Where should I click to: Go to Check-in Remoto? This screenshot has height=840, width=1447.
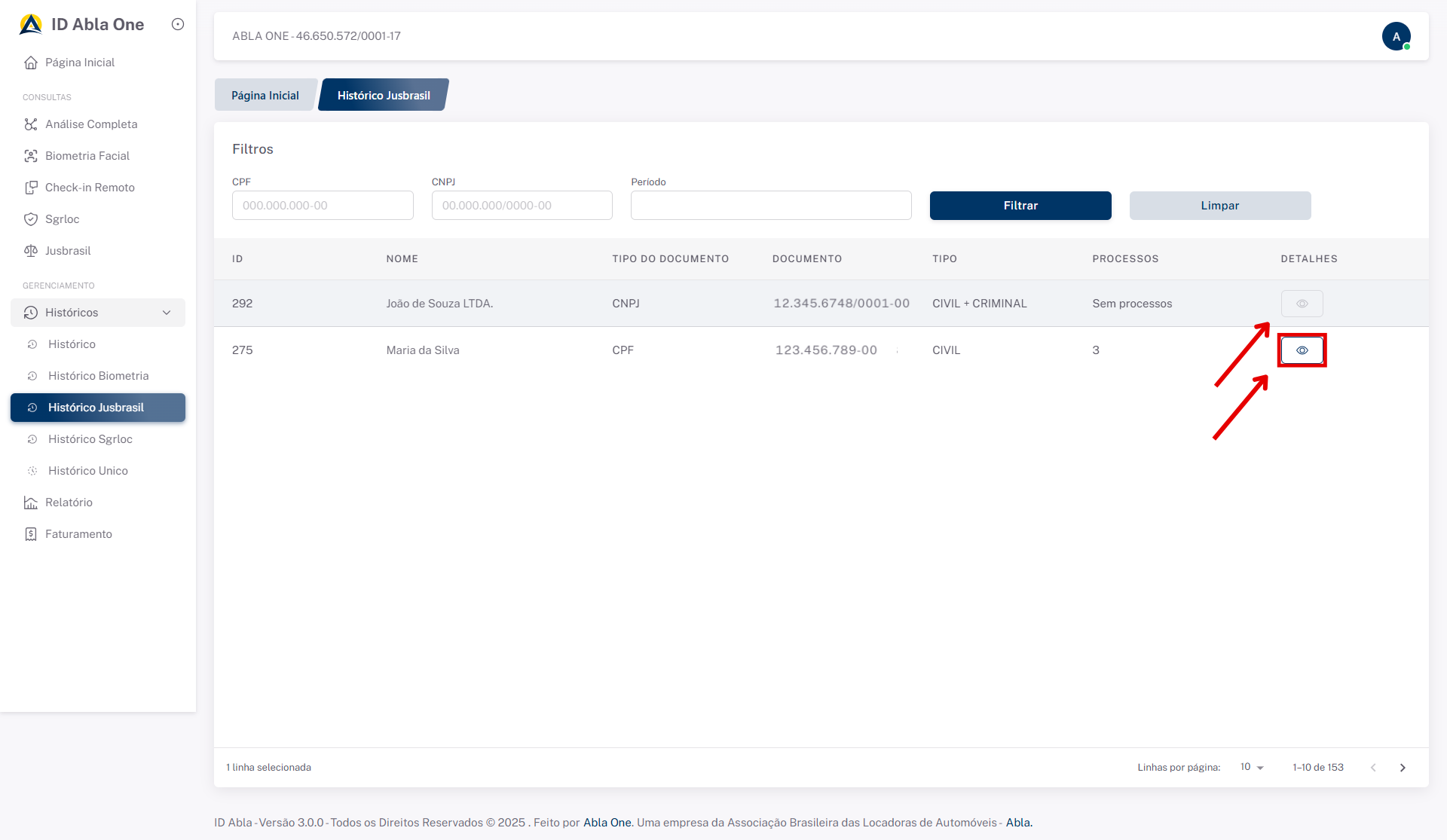click(x=89, y=188)
